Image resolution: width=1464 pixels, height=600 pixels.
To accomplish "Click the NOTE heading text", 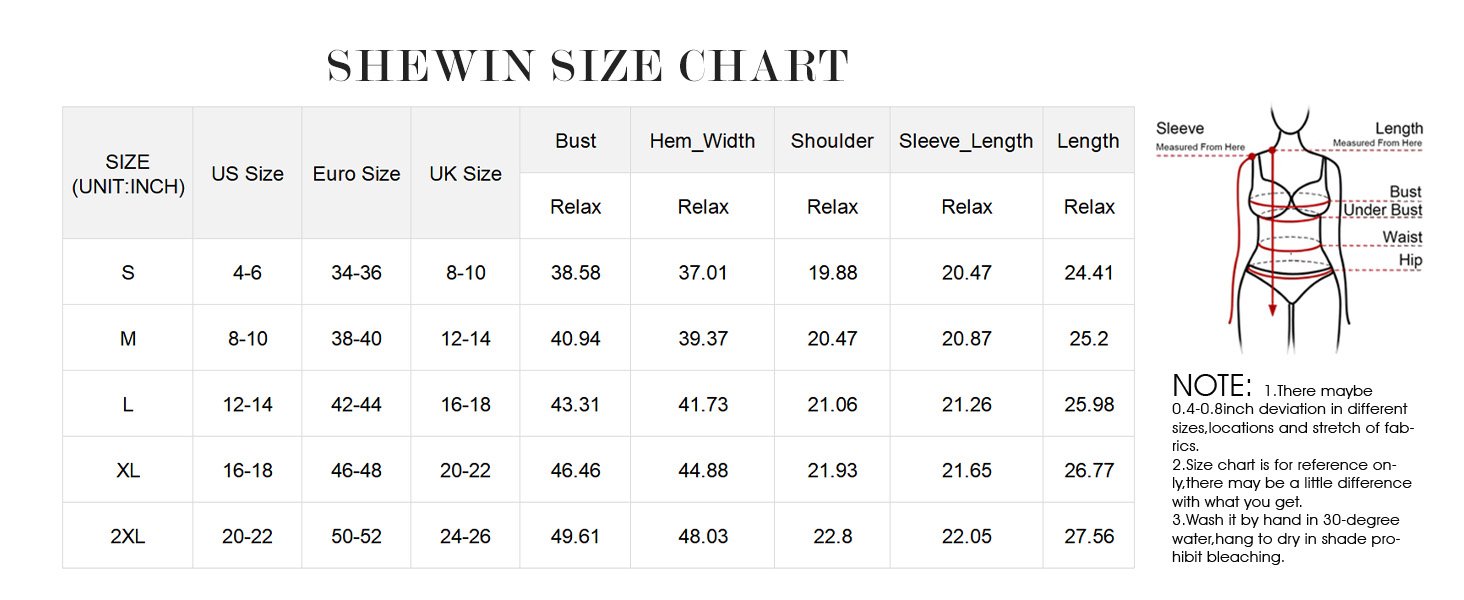I will click(1212, 386).
